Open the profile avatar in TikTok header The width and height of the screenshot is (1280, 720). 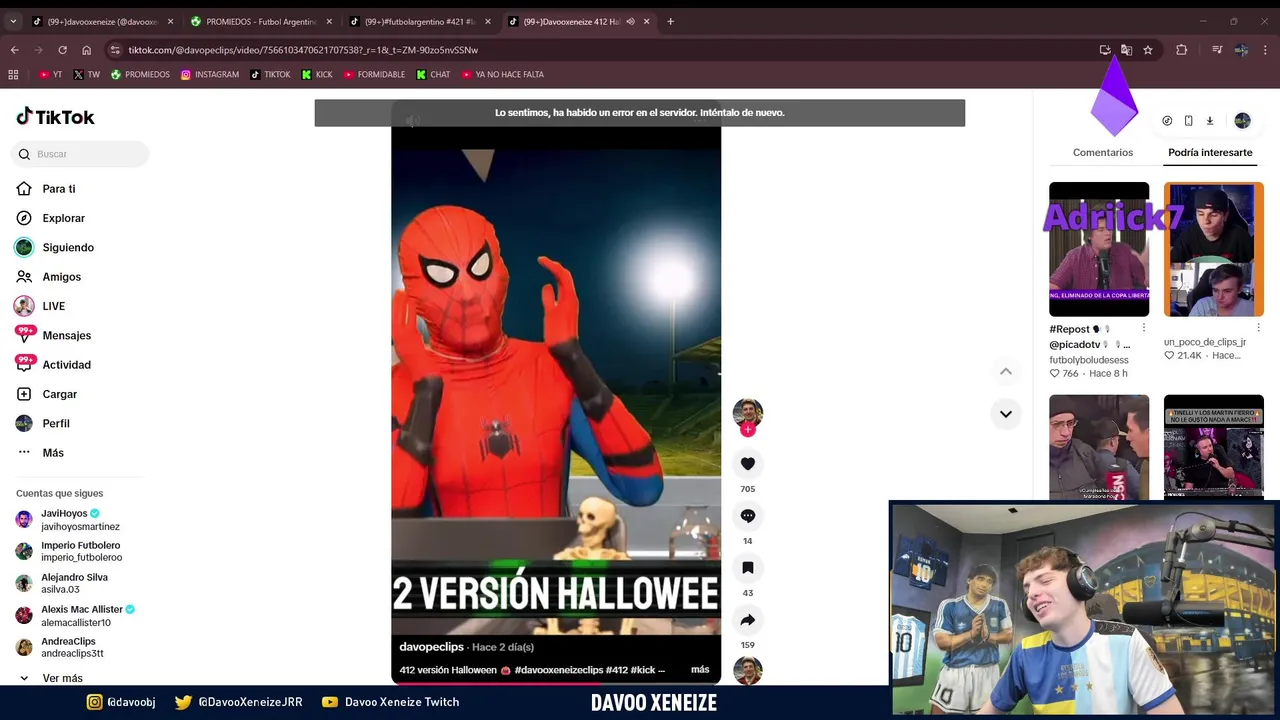pyautogui.click(x=1242, y=121)
